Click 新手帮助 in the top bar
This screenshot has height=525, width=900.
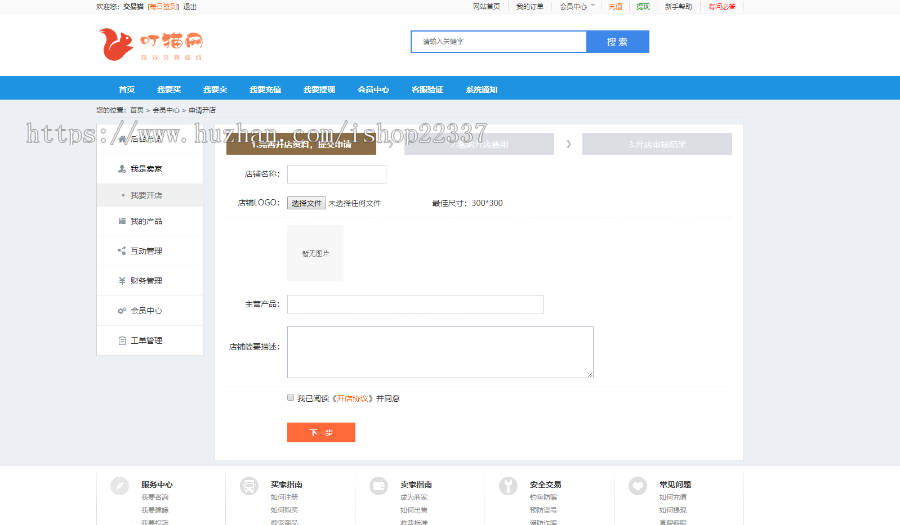pyautogui.click(x=678, y=6)
